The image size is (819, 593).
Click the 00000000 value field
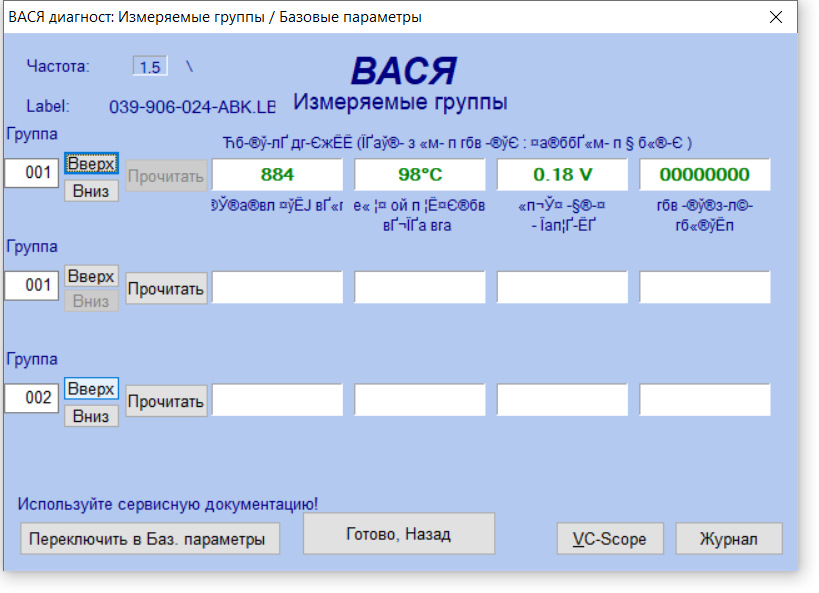coord(705,175)
